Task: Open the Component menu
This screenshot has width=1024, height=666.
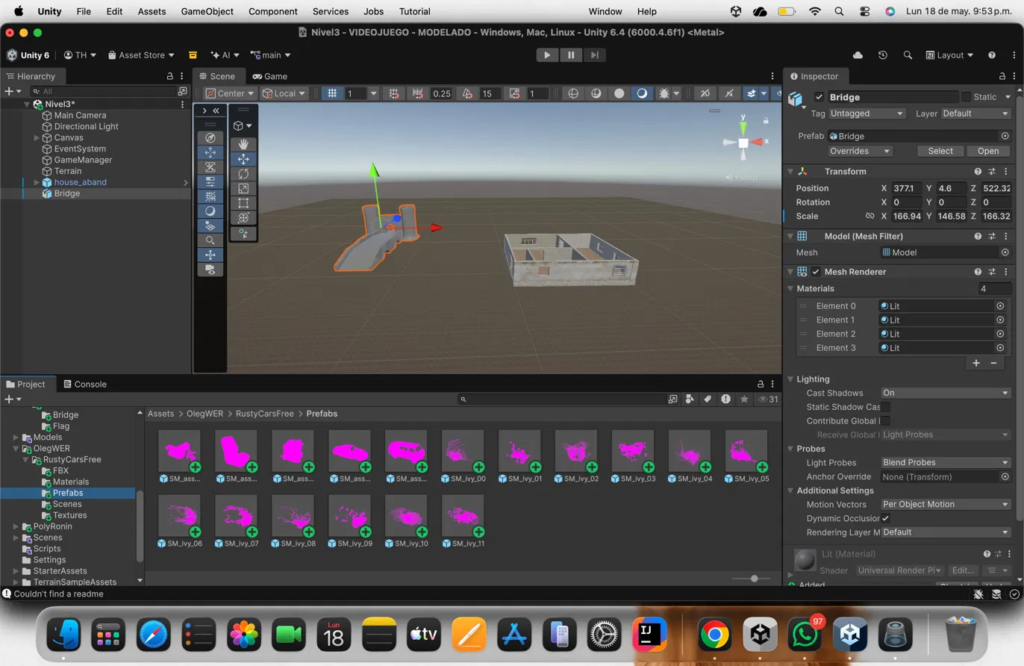Action: point(272,11)
